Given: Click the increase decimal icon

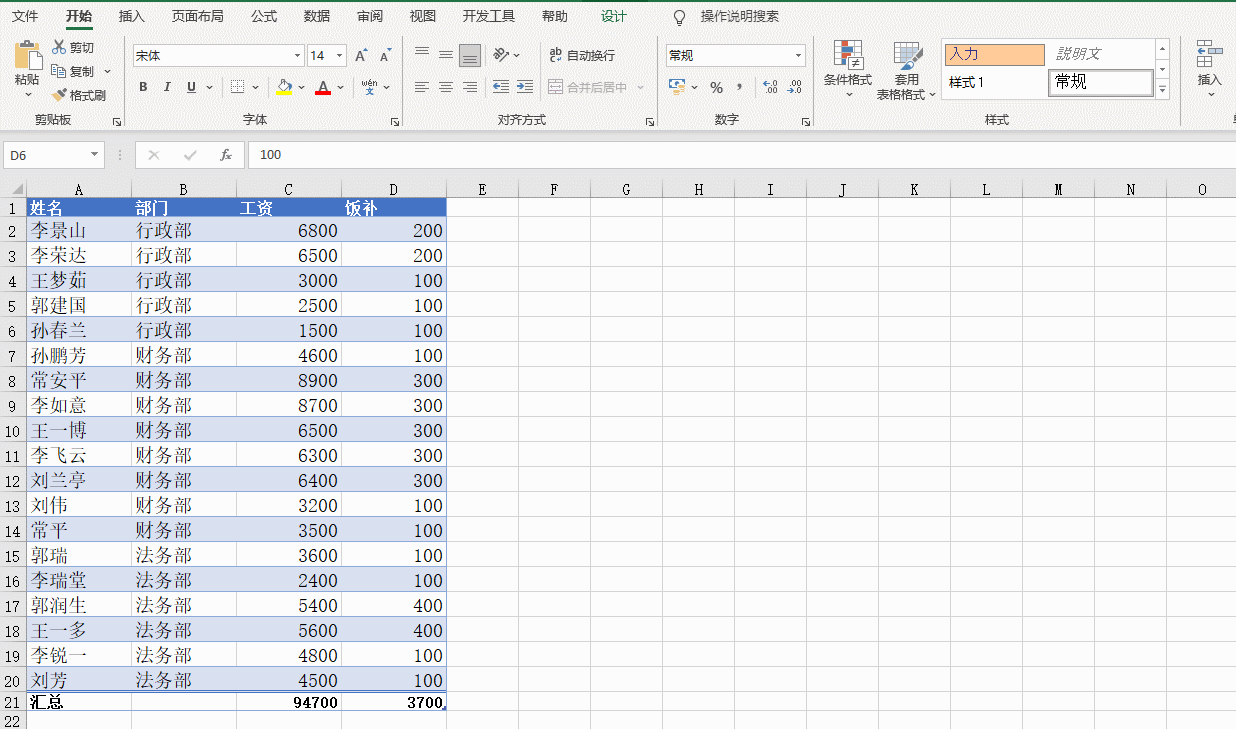Looking at the screenshot, I should point(770,88).
